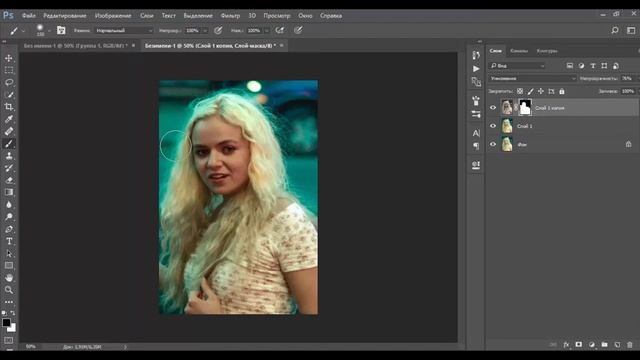This screenshot has height=360, width=640.
Task: Open the layer blend mode dropdown
Action: click(x=533, y=78)
